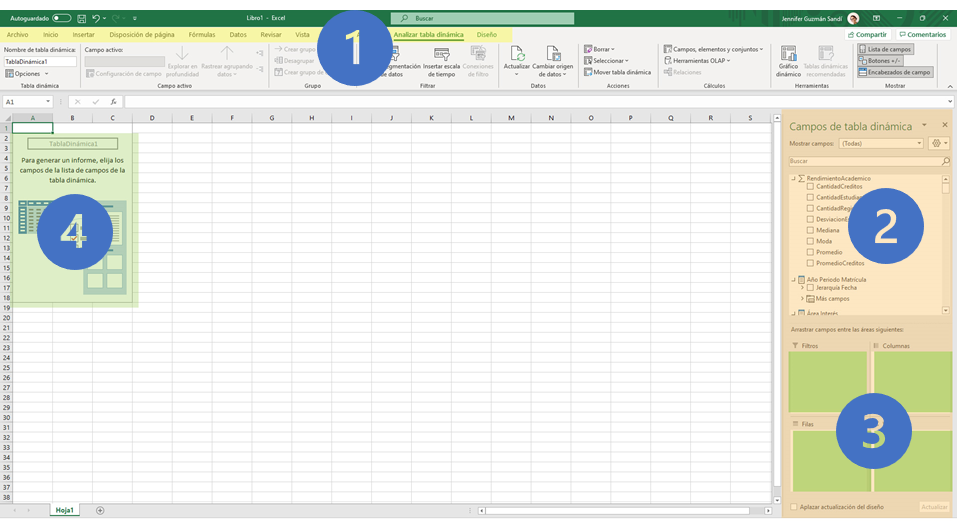Click the field list Buscar search box
The image size is (957, 527).
(865, 161)
